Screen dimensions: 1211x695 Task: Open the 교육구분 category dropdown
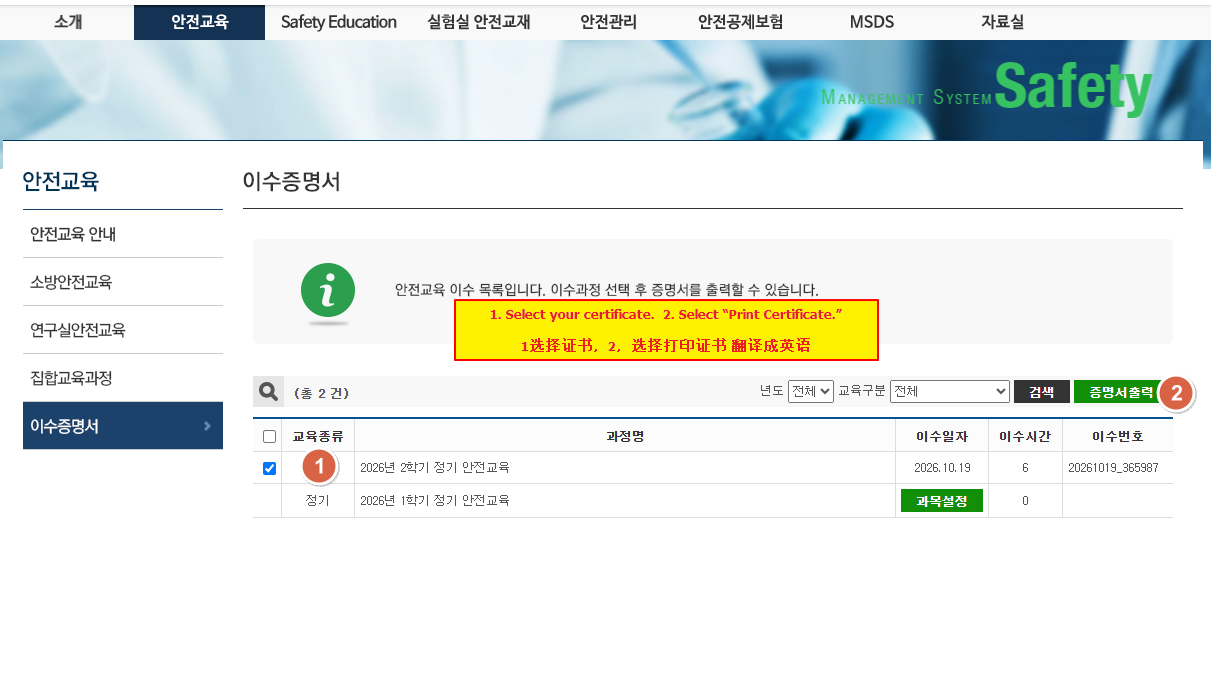click(950, 392)
